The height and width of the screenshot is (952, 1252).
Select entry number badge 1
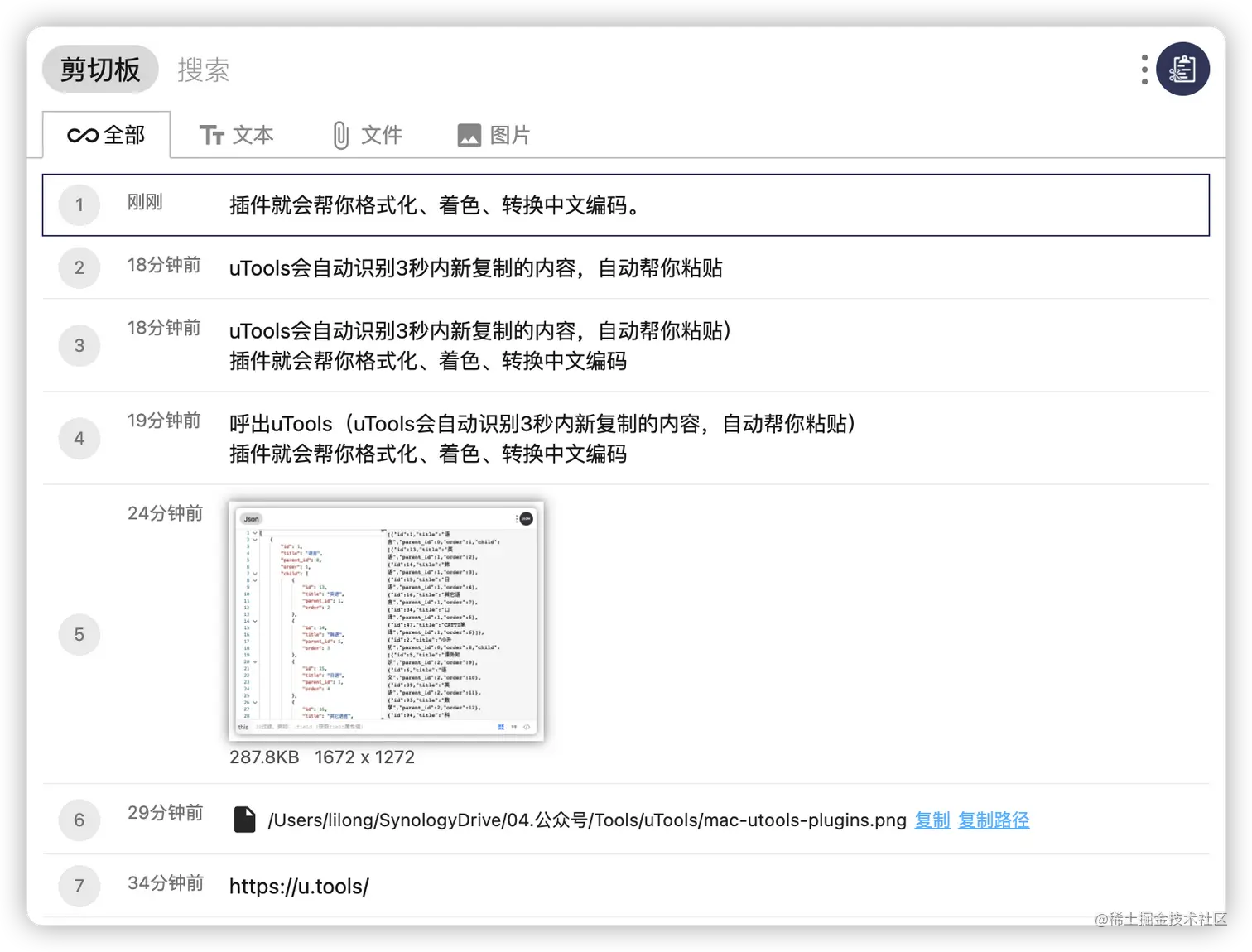click(79, 204)
